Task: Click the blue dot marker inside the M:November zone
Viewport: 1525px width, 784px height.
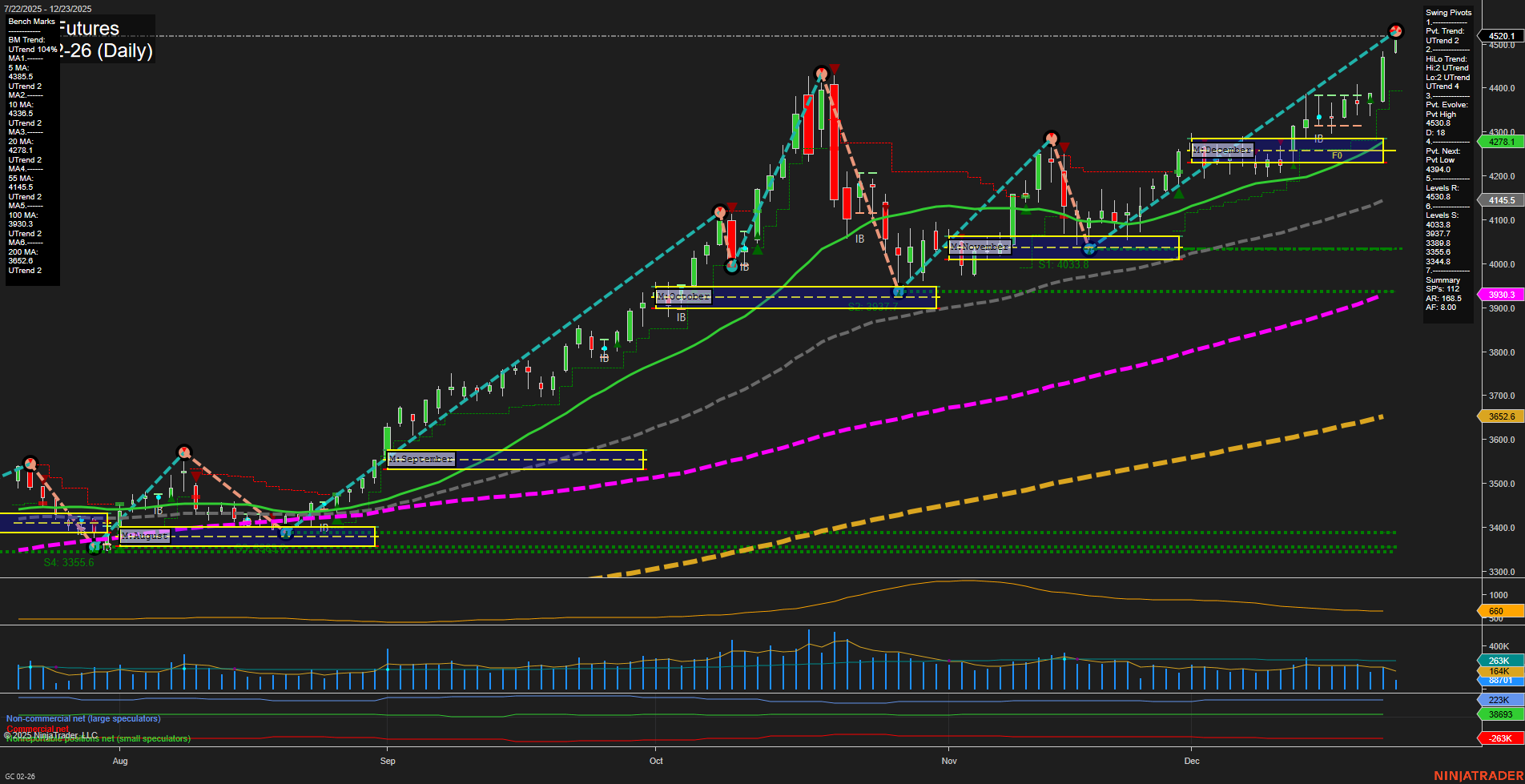Action: (1090, 249)
